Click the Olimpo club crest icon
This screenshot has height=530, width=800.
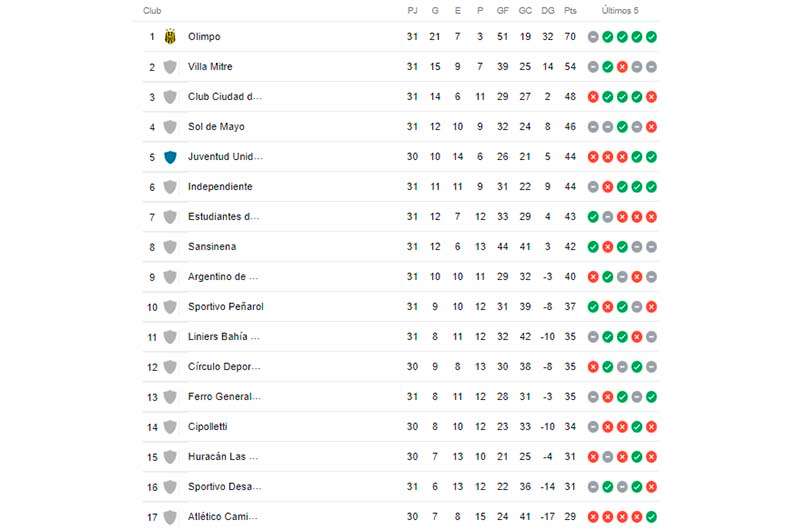pyautogui.click(x=170, y=37)
